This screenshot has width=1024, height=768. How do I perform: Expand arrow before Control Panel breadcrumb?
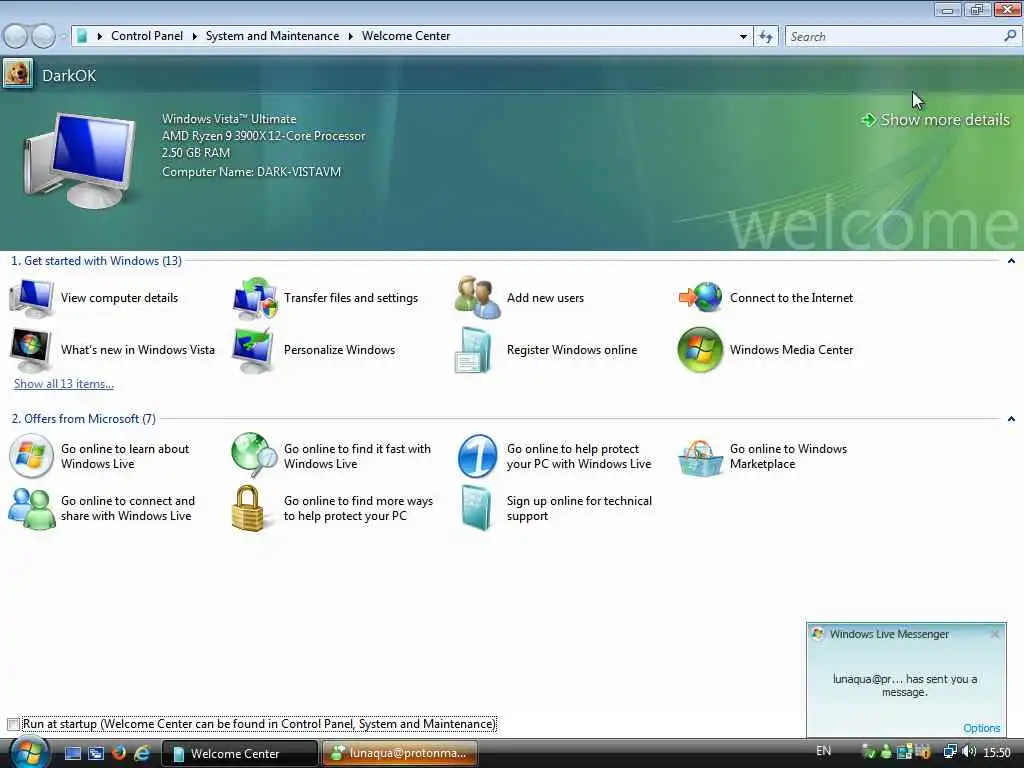pos(100,37)
